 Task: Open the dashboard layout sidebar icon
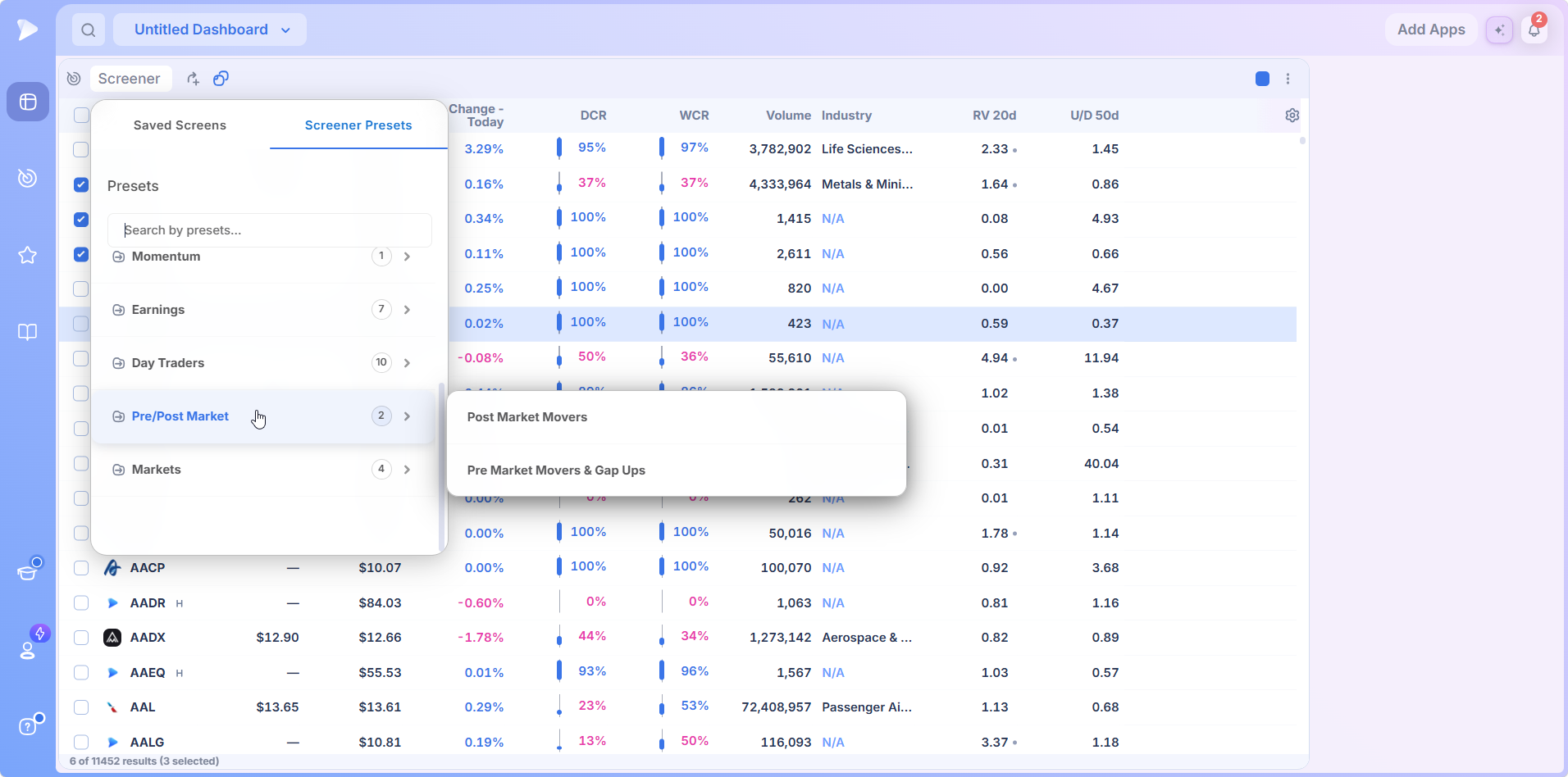click(x=28, y=102)
